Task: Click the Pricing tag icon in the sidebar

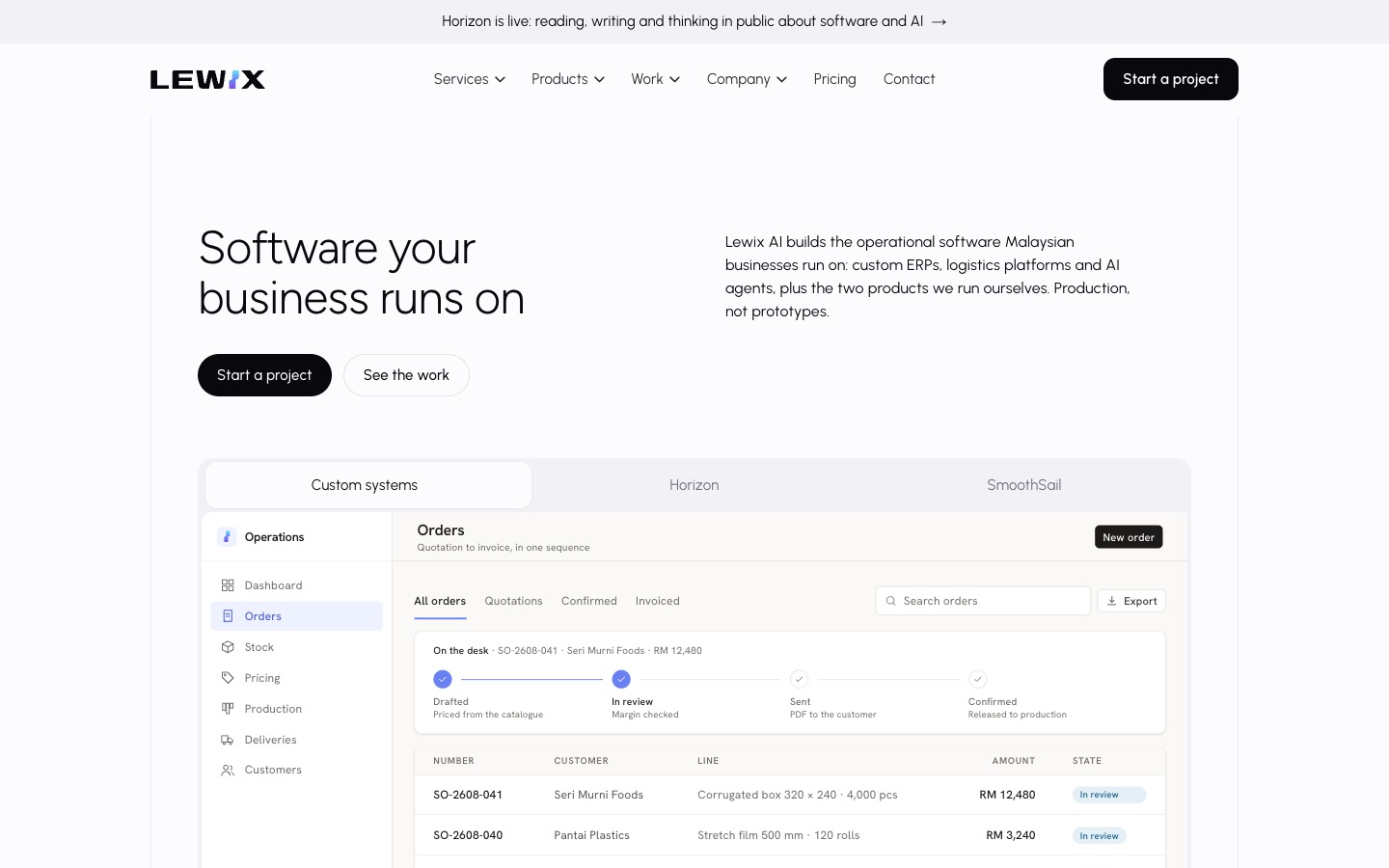Action: pos(228,678)
